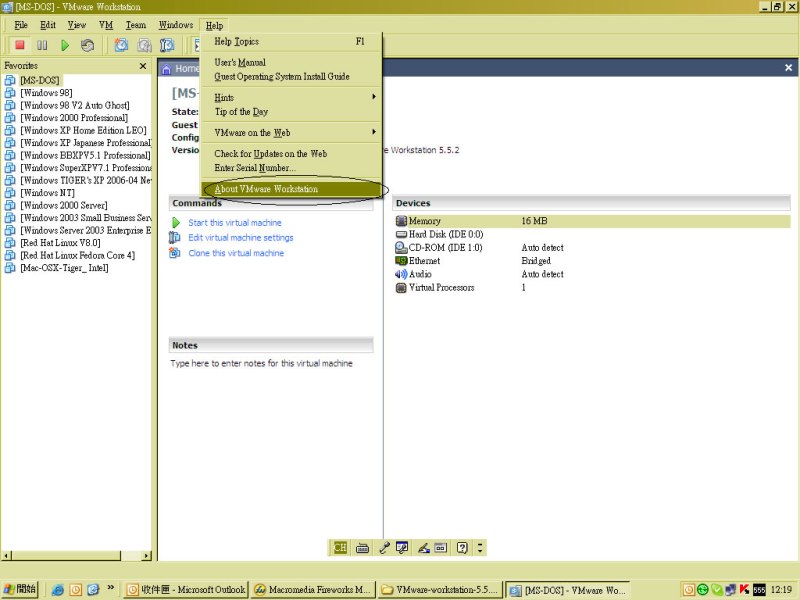
Task: Select [Windows NT] in Favorites
Action: tap(47, 193)
